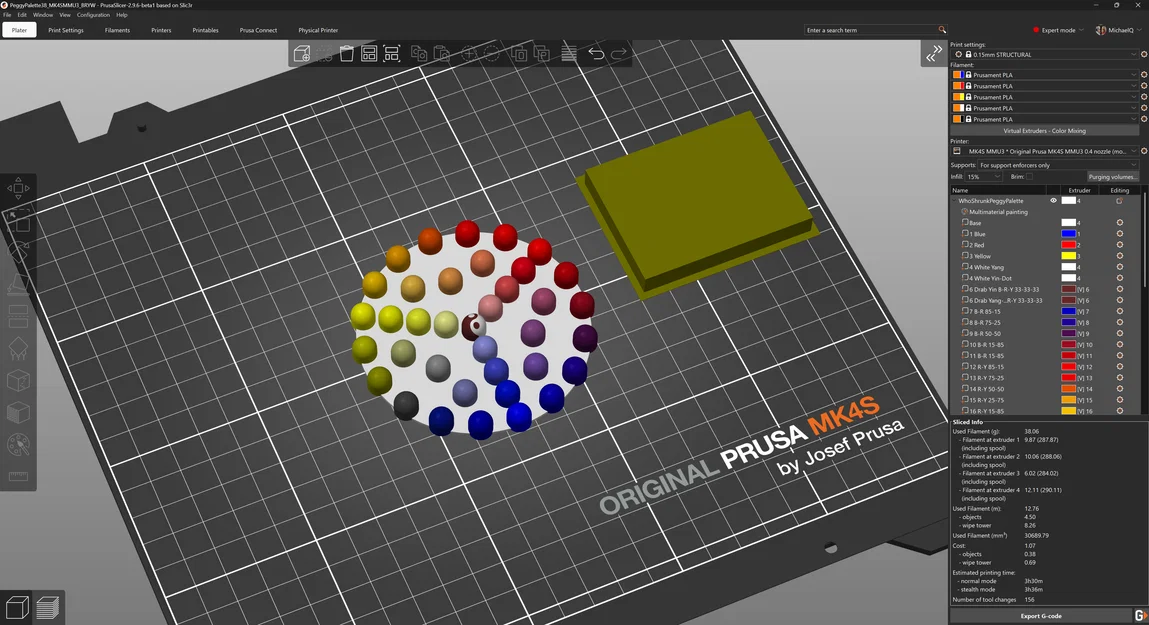Open the Variable layer height tool

569,53
